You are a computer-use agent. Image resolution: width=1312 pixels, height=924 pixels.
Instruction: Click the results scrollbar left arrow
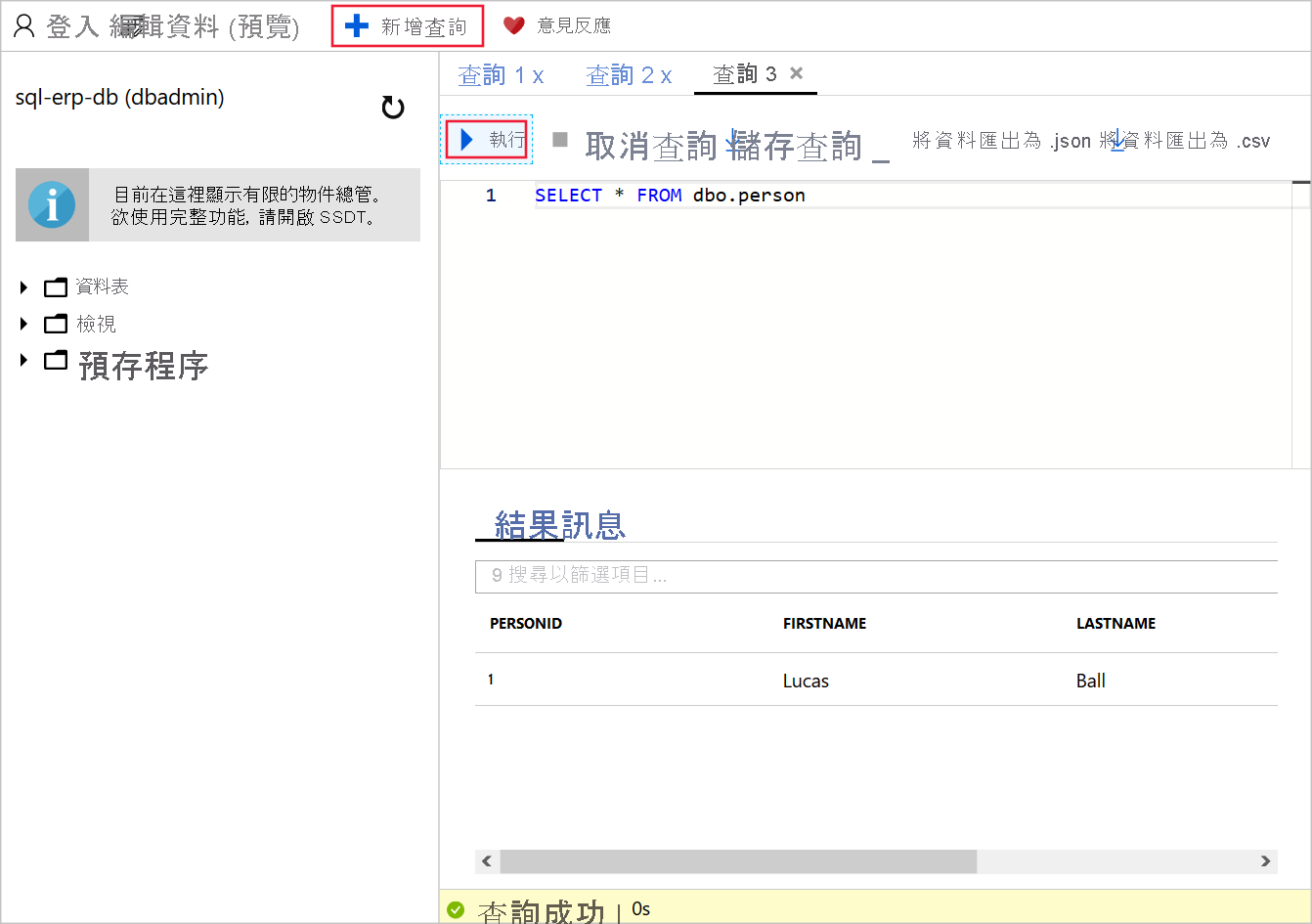point(487,861)
